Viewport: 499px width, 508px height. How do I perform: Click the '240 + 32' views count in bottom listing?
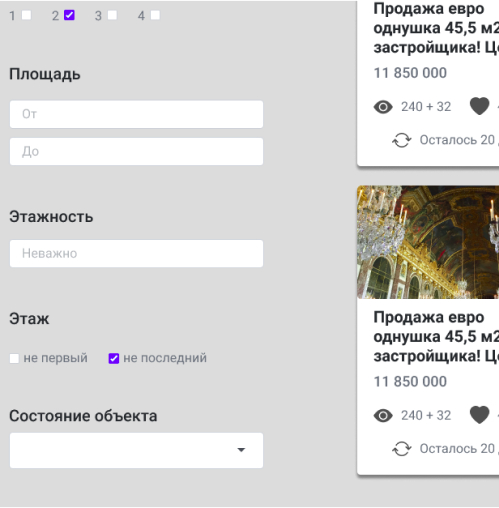tap(426, 416)
